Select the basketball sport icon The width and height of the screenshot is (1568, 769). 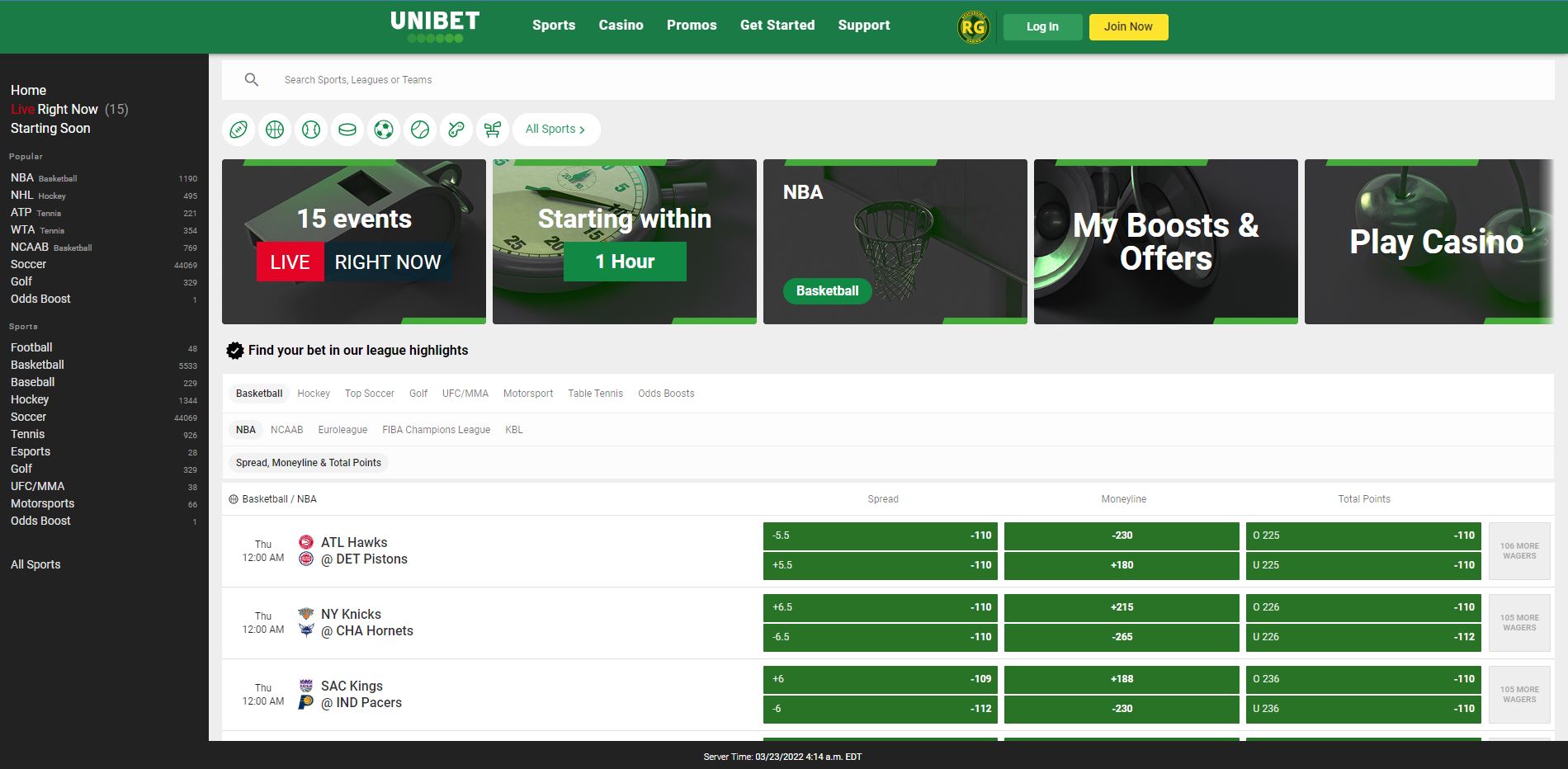[x=275, y=130]
